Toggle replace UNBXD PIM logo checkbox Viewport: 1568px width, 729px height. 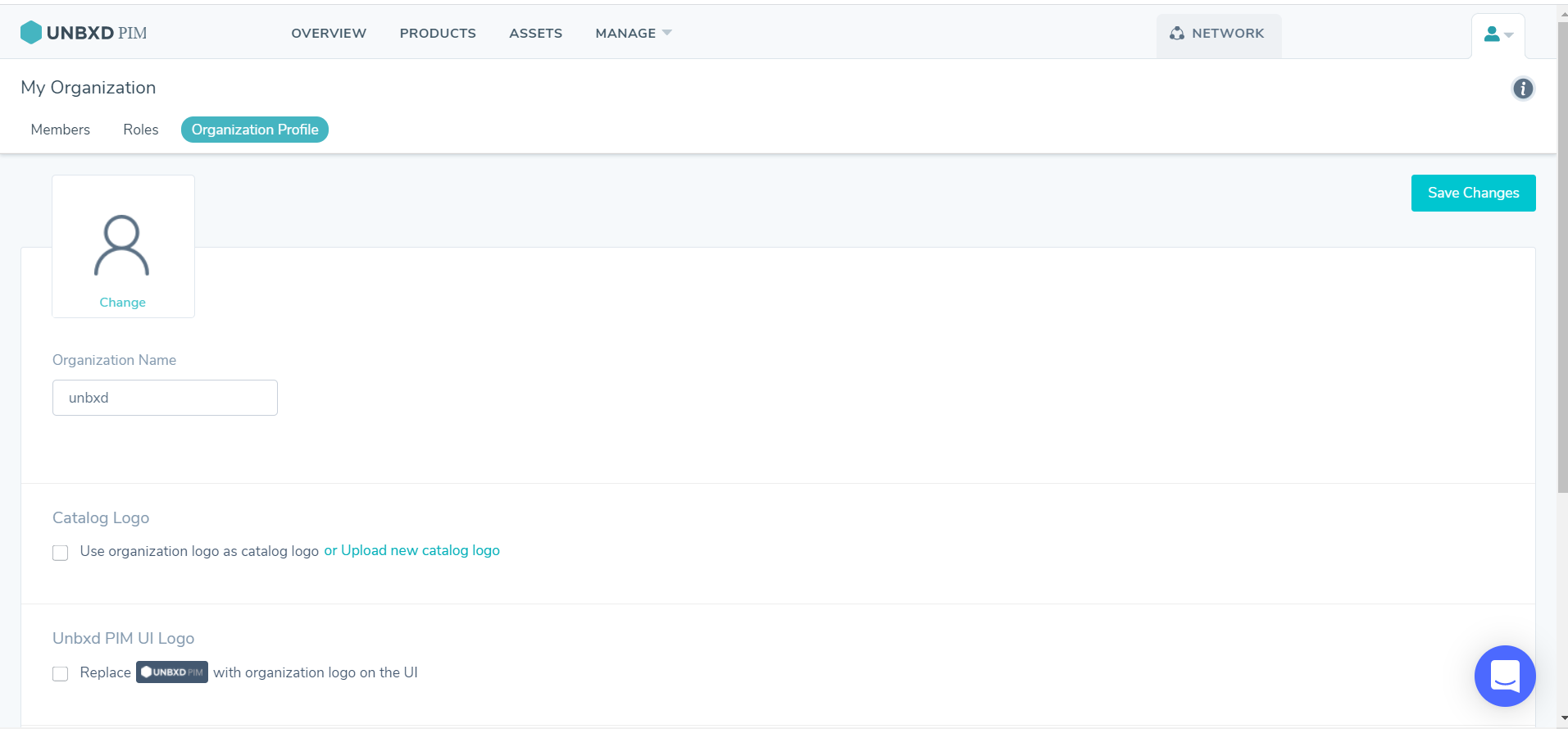click(61, 674)
